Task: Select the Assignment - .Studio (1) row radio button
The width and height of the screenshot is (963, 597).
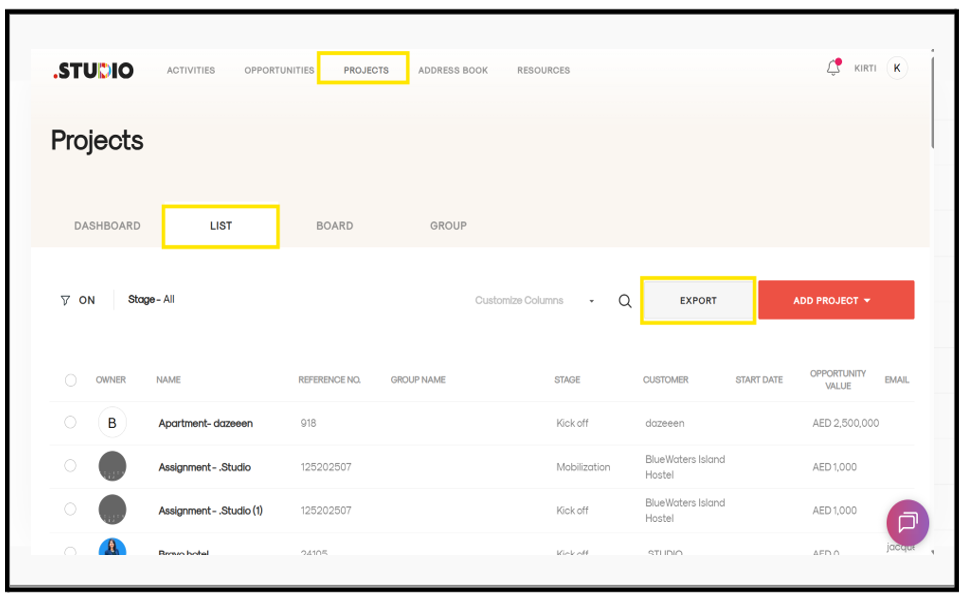Action: pyautogui.click(x=71, y=509)
